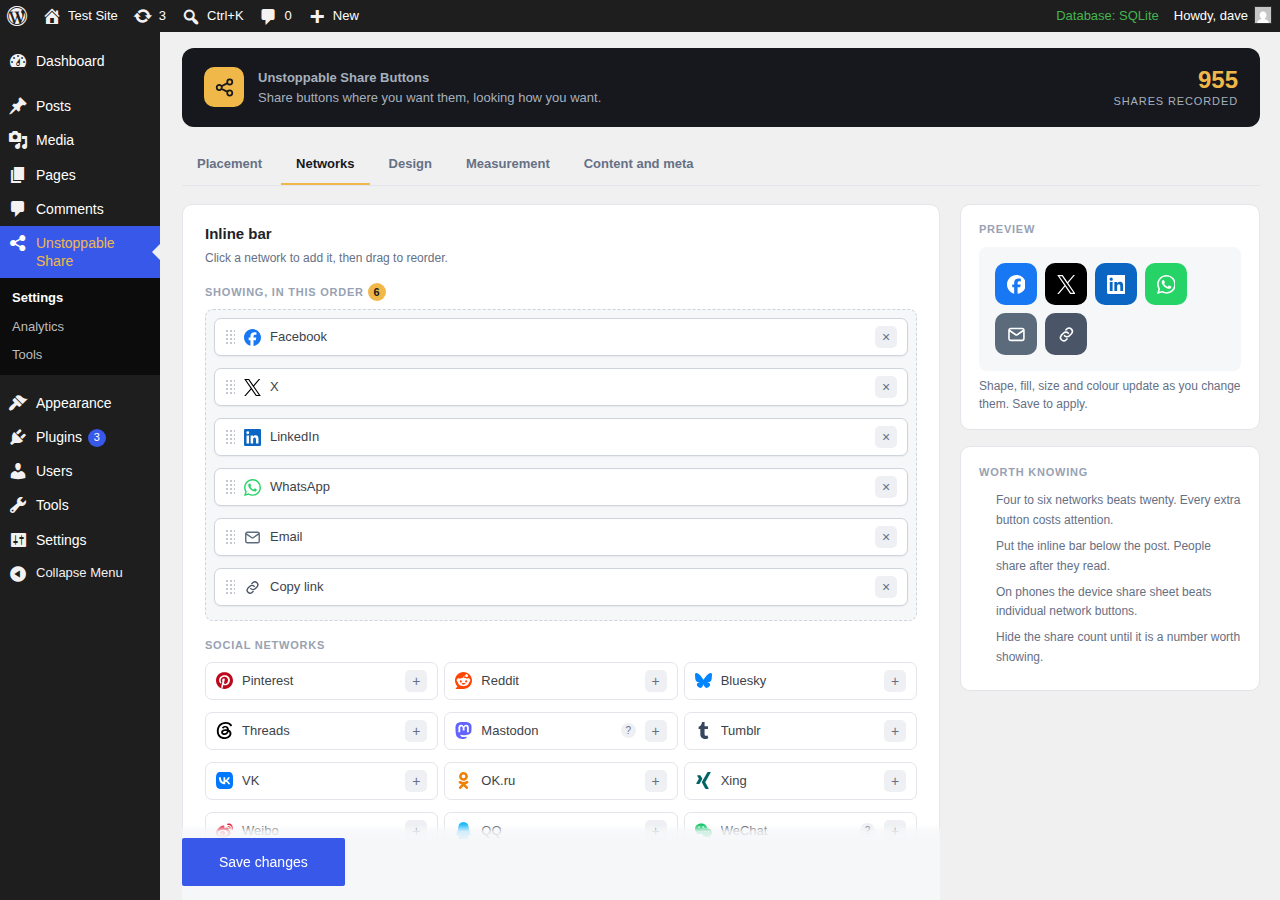Image resolution: width=1280 pixels, height=900 pixels.
Task: Add Tumblr with its plus button
Action: (895, 731)
